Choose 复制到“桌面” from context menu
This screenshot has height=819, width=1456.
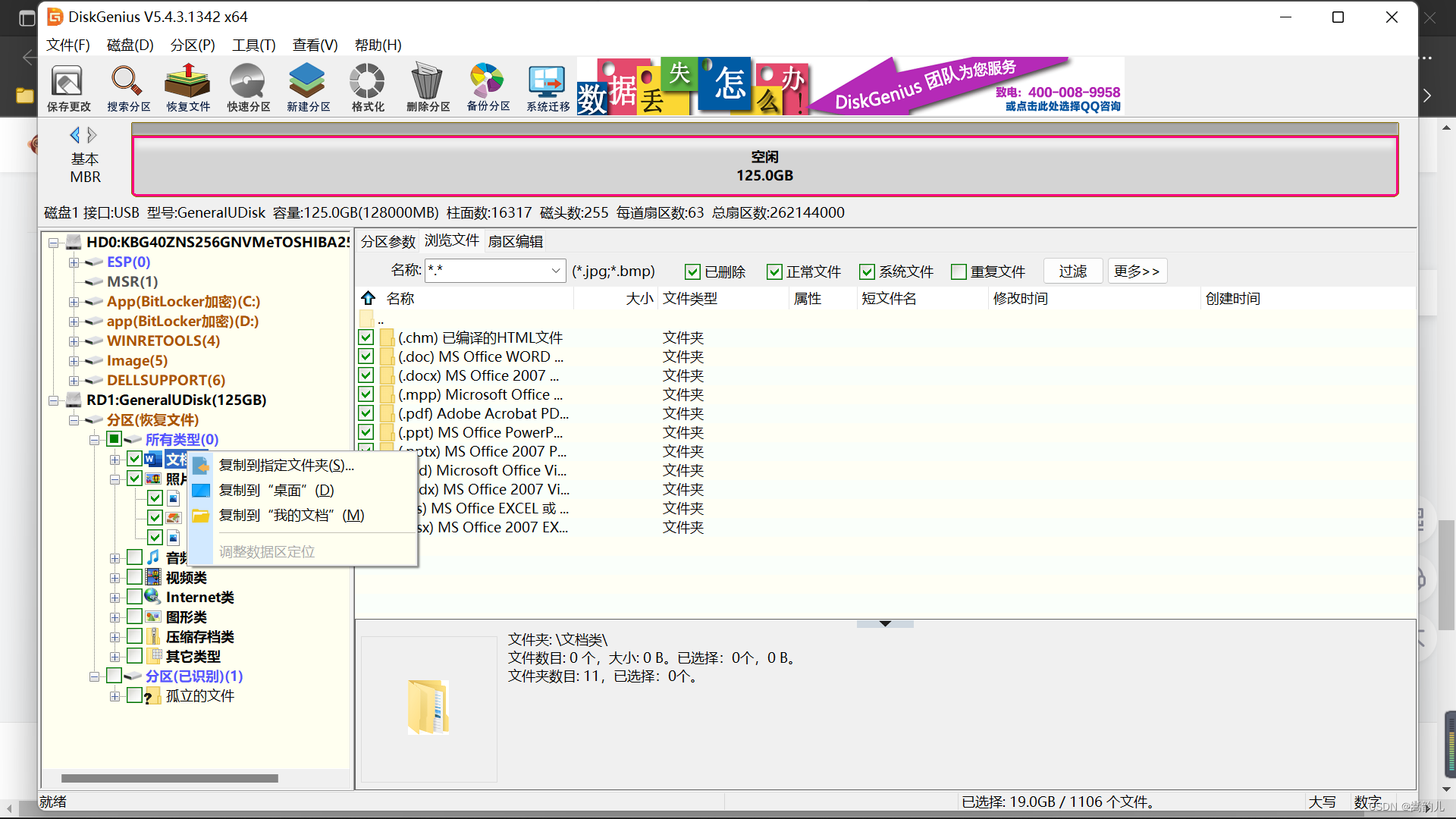pyautogui.click(x=275, y=490)
